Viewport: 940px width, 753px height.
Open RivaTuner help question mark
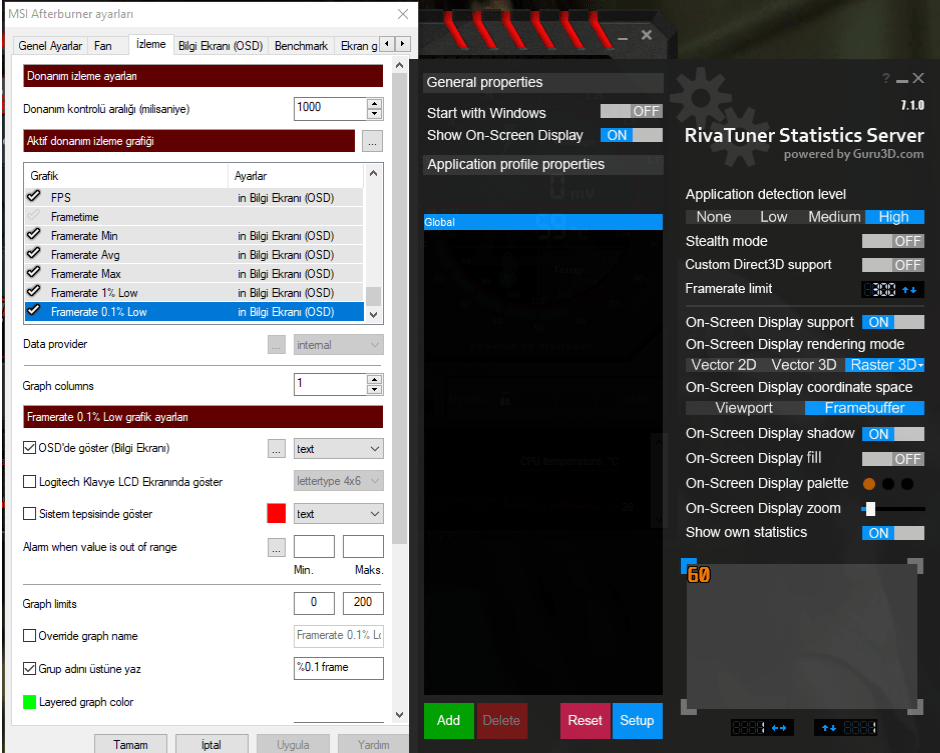(x=885, y=79)
